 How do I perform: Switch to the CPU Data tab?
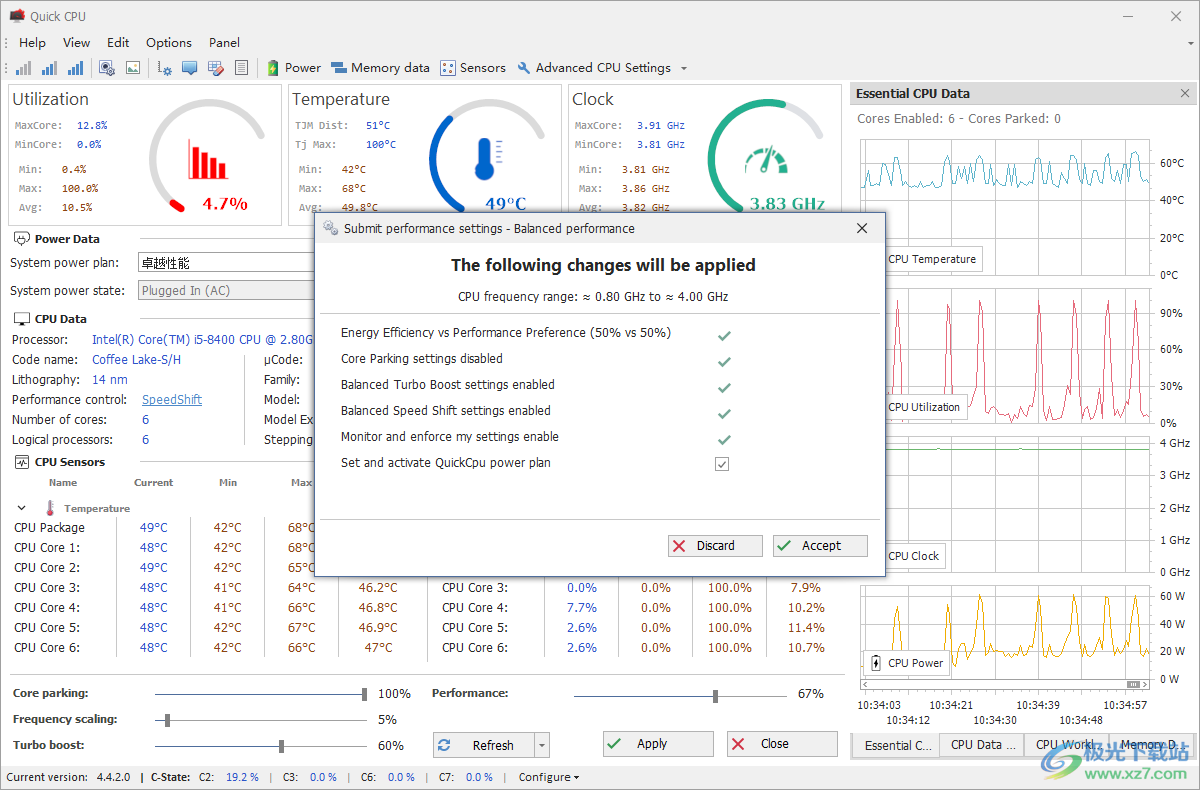pos(981,745)
